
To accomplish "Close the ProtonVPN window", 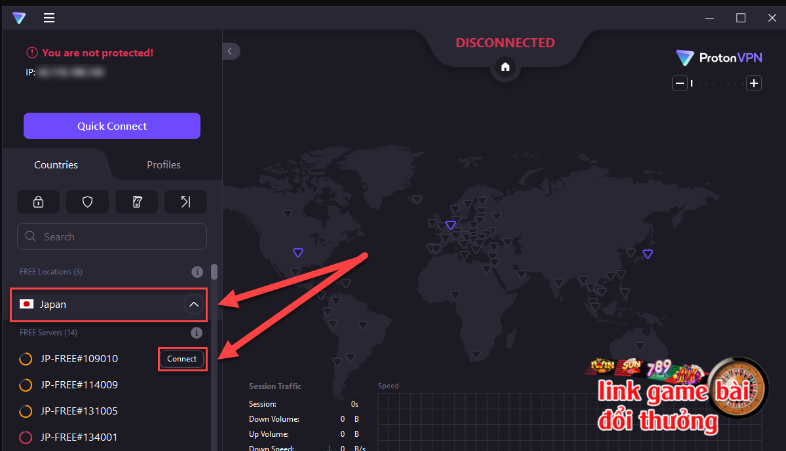I will pyautogui.click(x=772, y=18).
